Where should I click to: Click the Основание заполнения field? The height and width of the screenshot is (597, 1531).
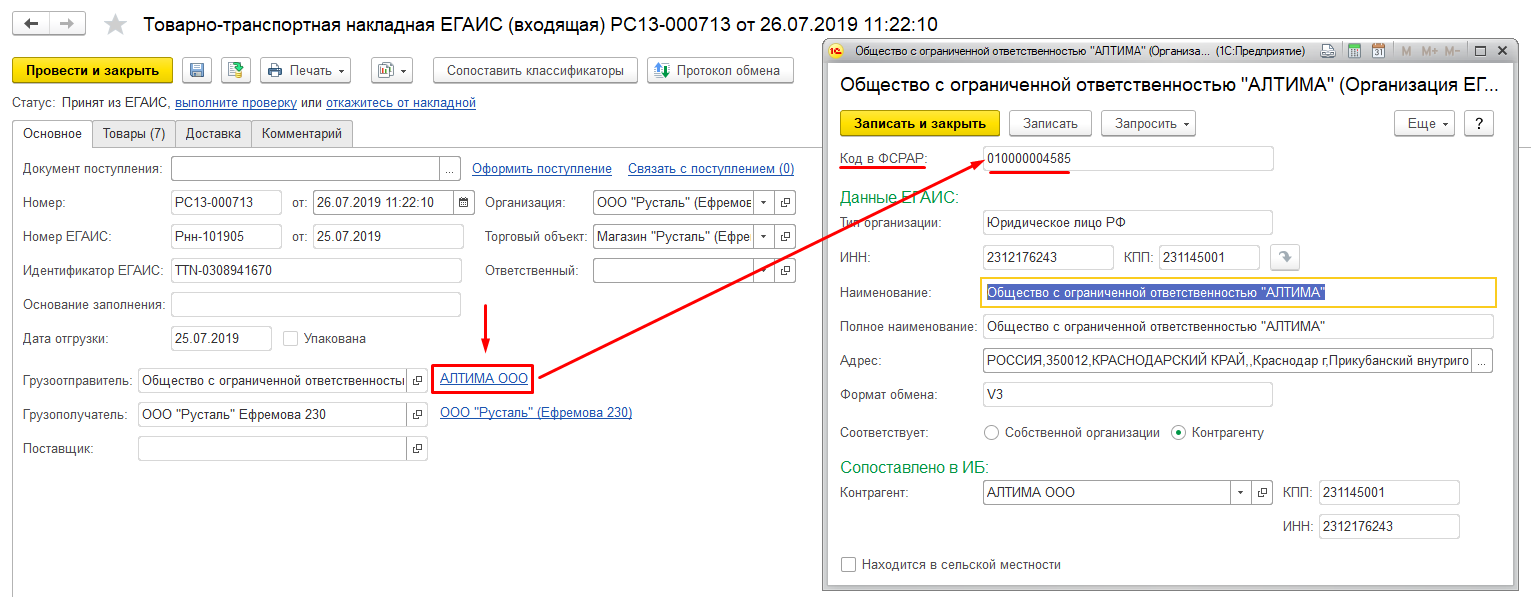pyautogui.click(x=316, y=305)
